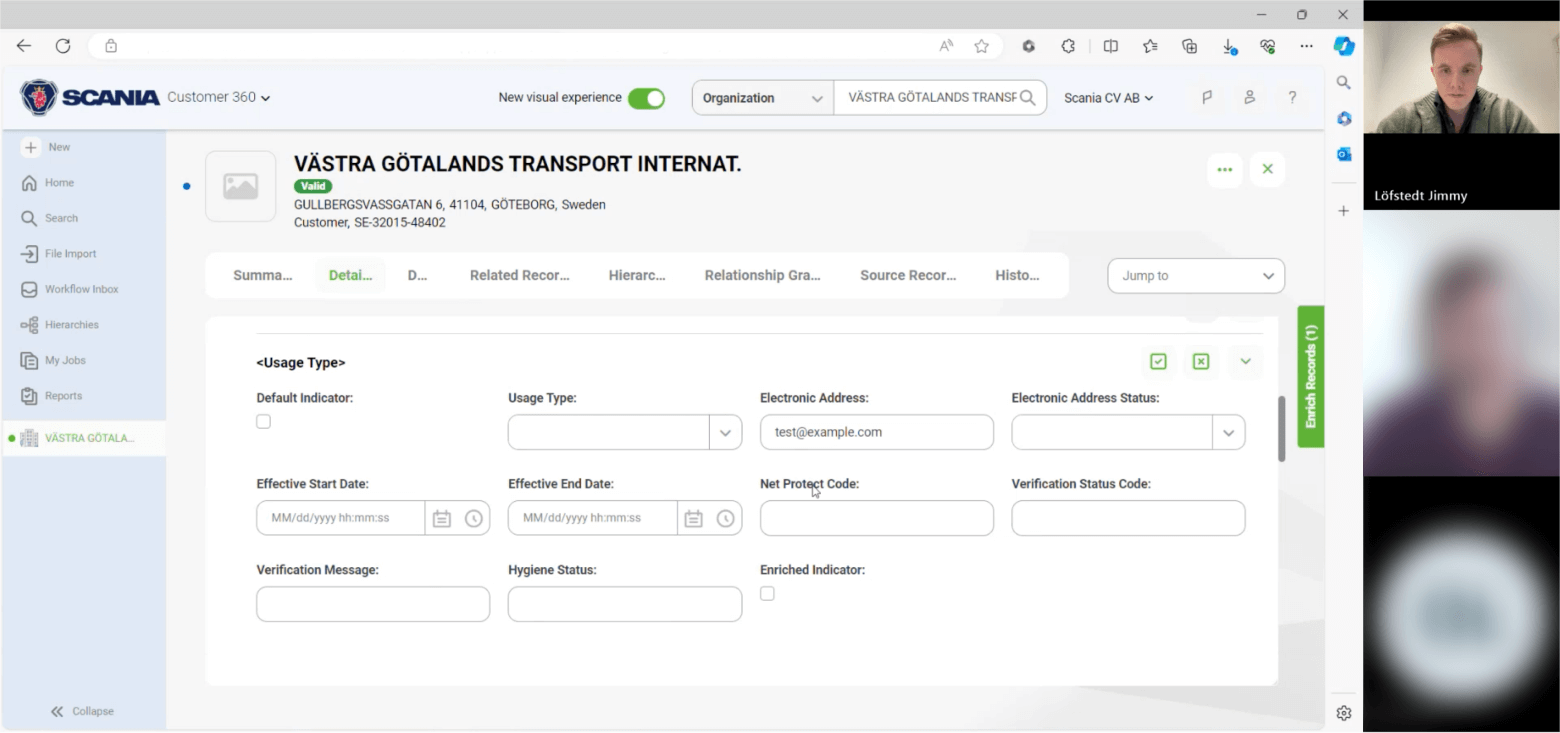Switch to the Summary tab

coord(263,275)
